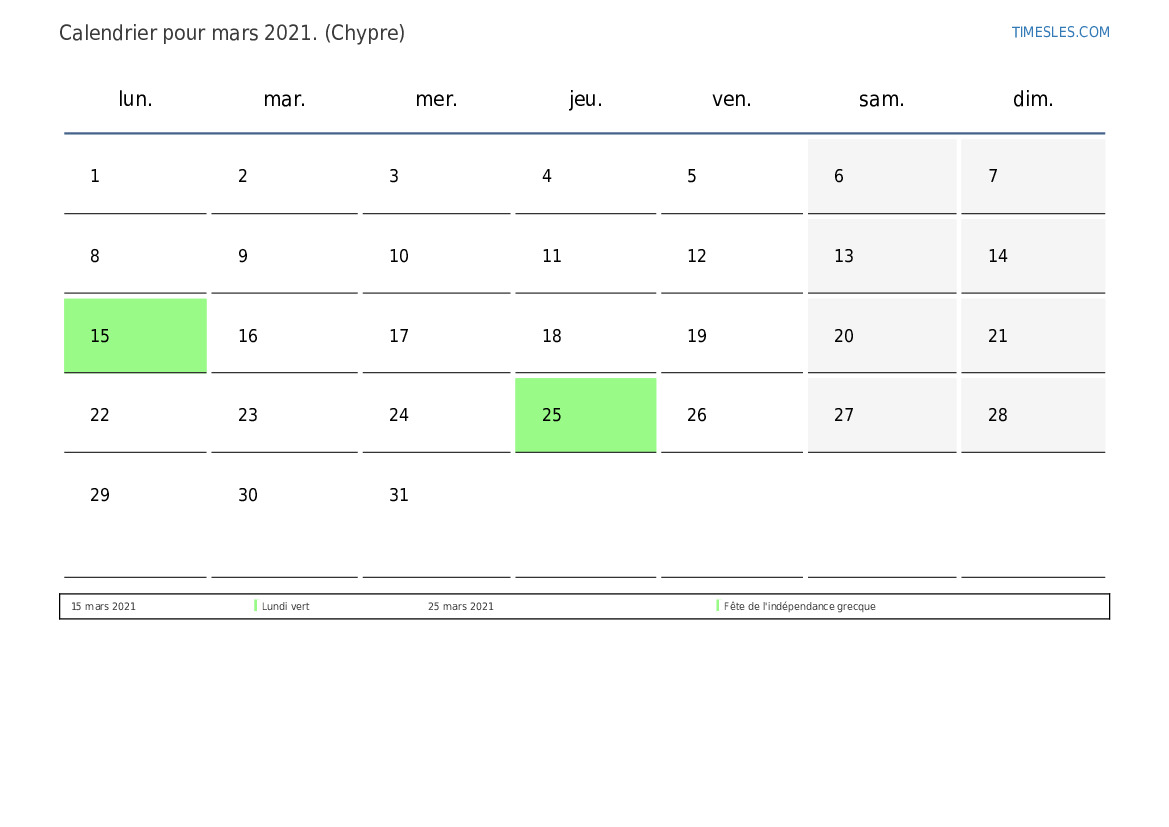Click the 'lun.' weekday header
Image resolution: width=1169 pixels, height=827 pixels.
click(135, 99)
